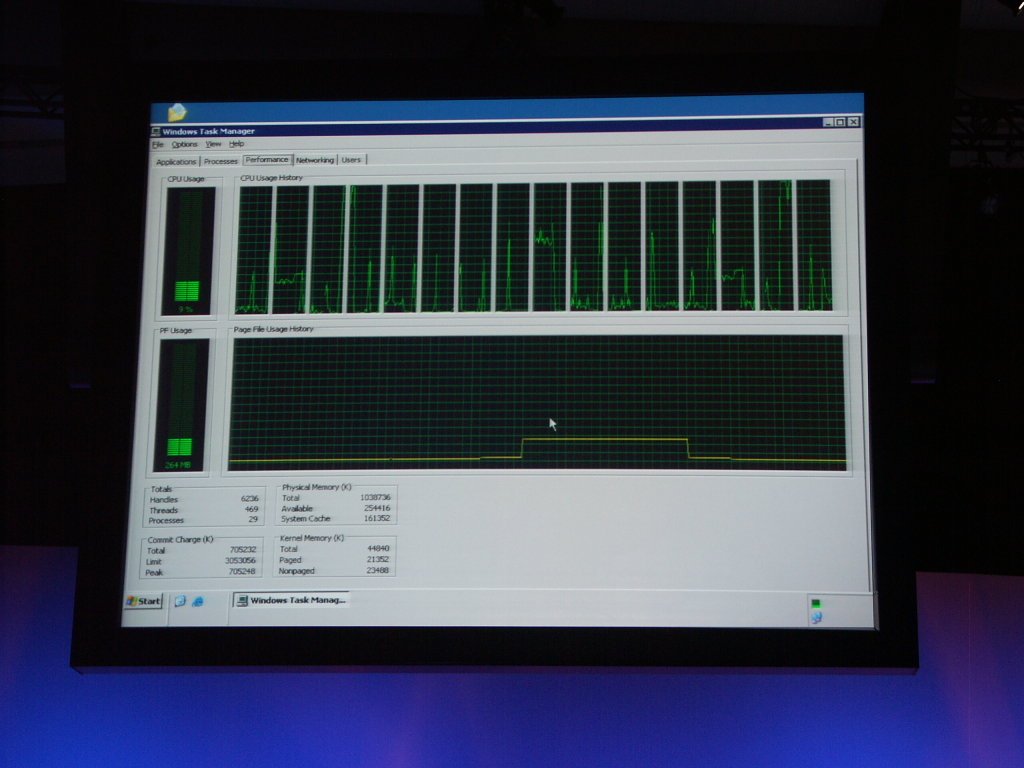Click the Windows Task Manager title text

208,131
